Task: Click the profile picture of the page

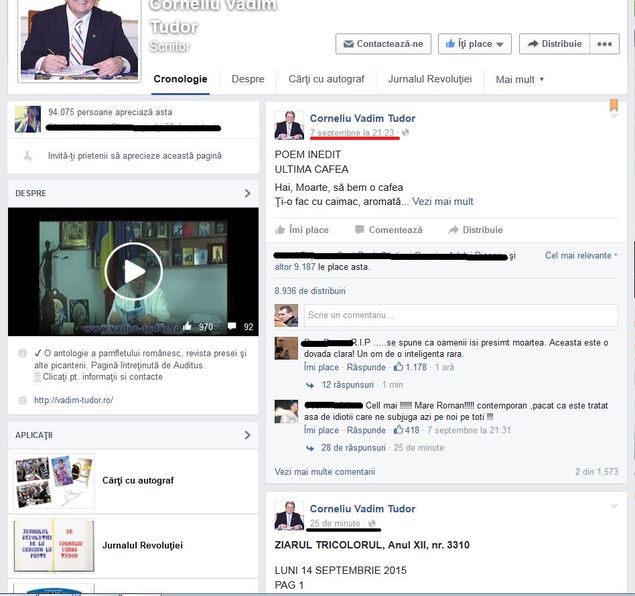Action: (79, 40)
